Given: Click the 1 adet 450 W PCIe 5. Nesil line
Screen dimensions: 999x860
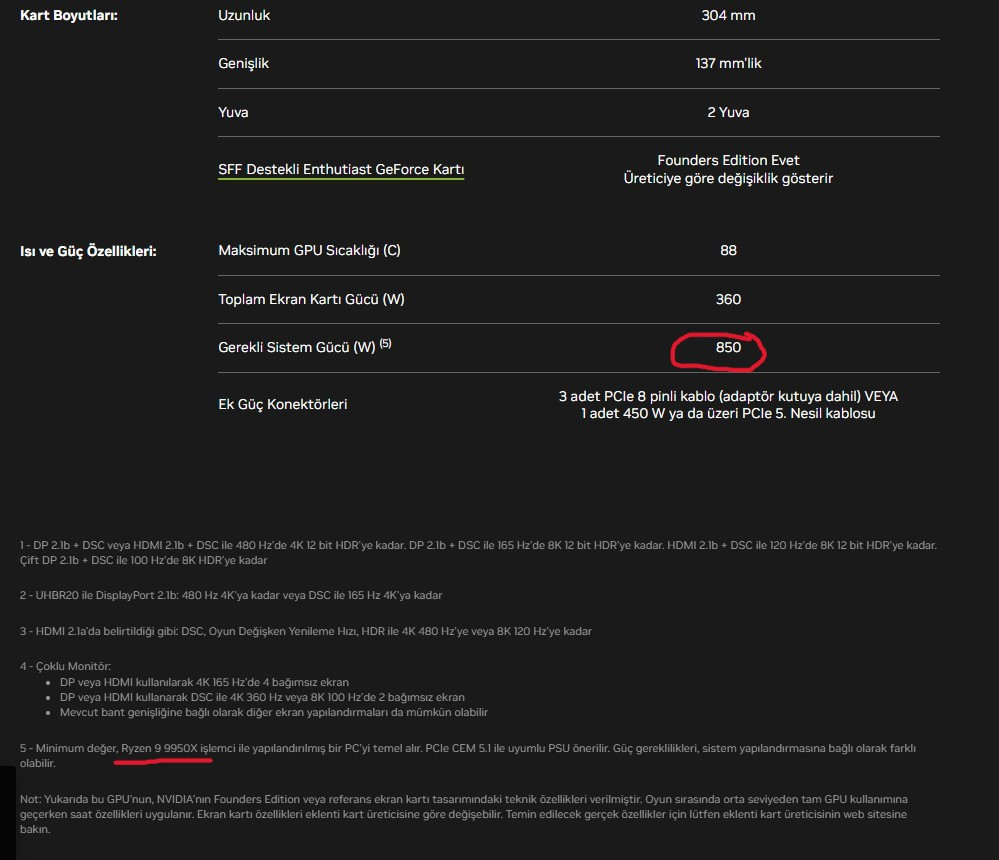Looking at the screenshot, I should [728, 413].
